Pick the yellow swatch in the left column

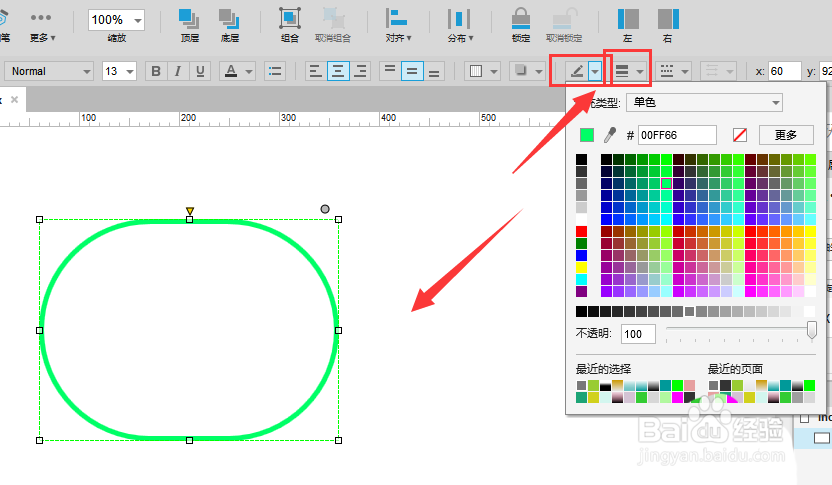click(x=582, y=267)
